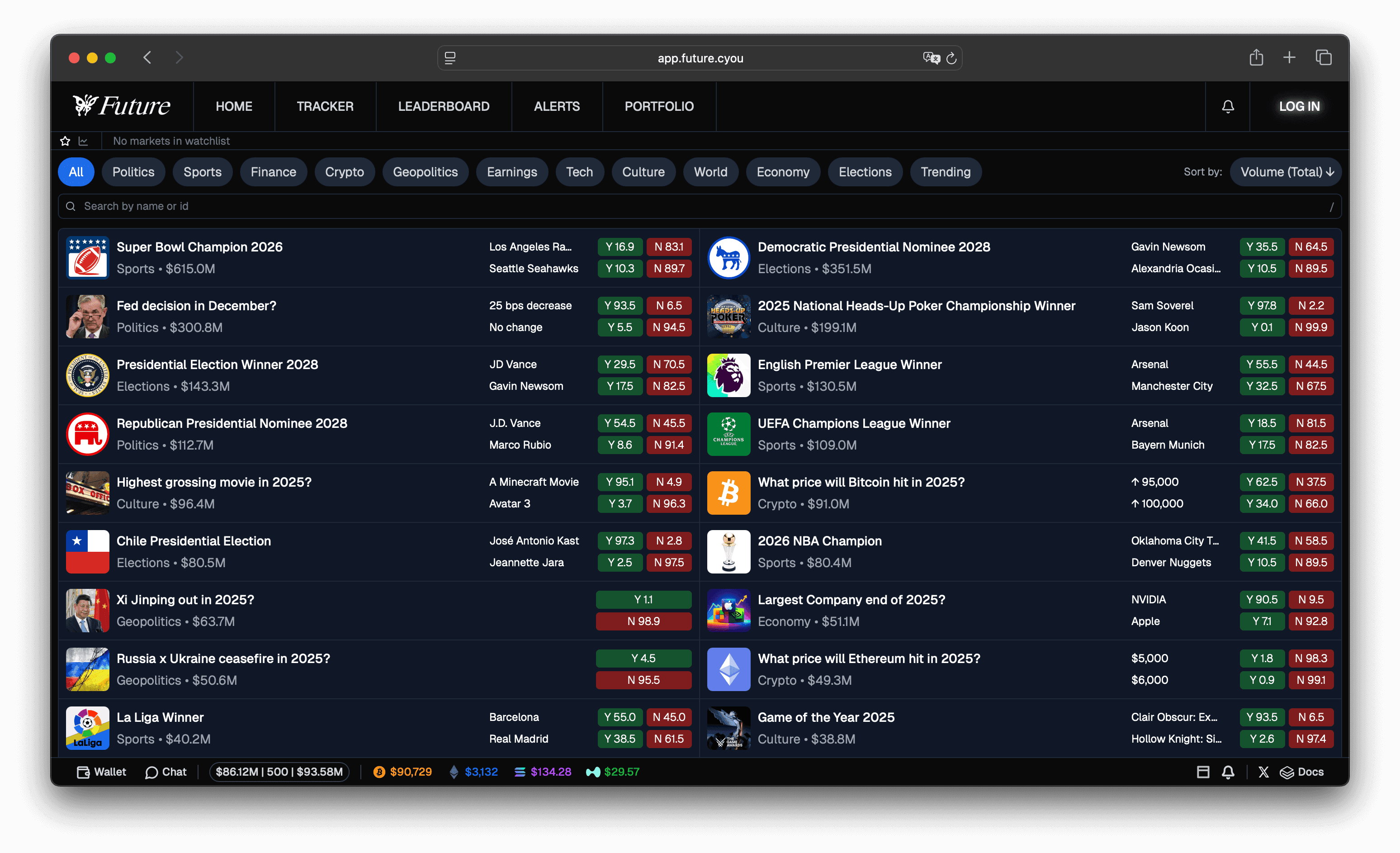This screenshot has height=853, width=1400.
Task: Click the LOG IN button
Action: 1300,106
